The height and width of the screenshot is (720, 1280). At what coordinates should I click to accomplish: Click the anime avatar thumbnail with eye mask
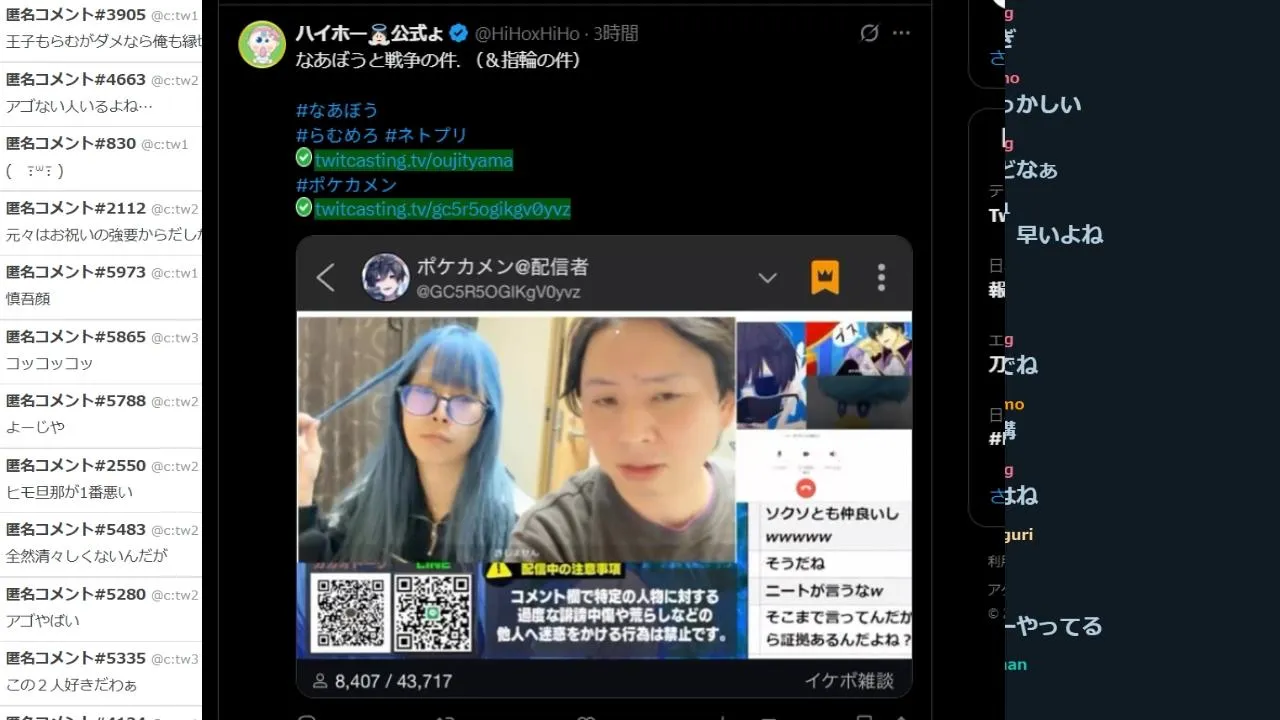(770, 374)
